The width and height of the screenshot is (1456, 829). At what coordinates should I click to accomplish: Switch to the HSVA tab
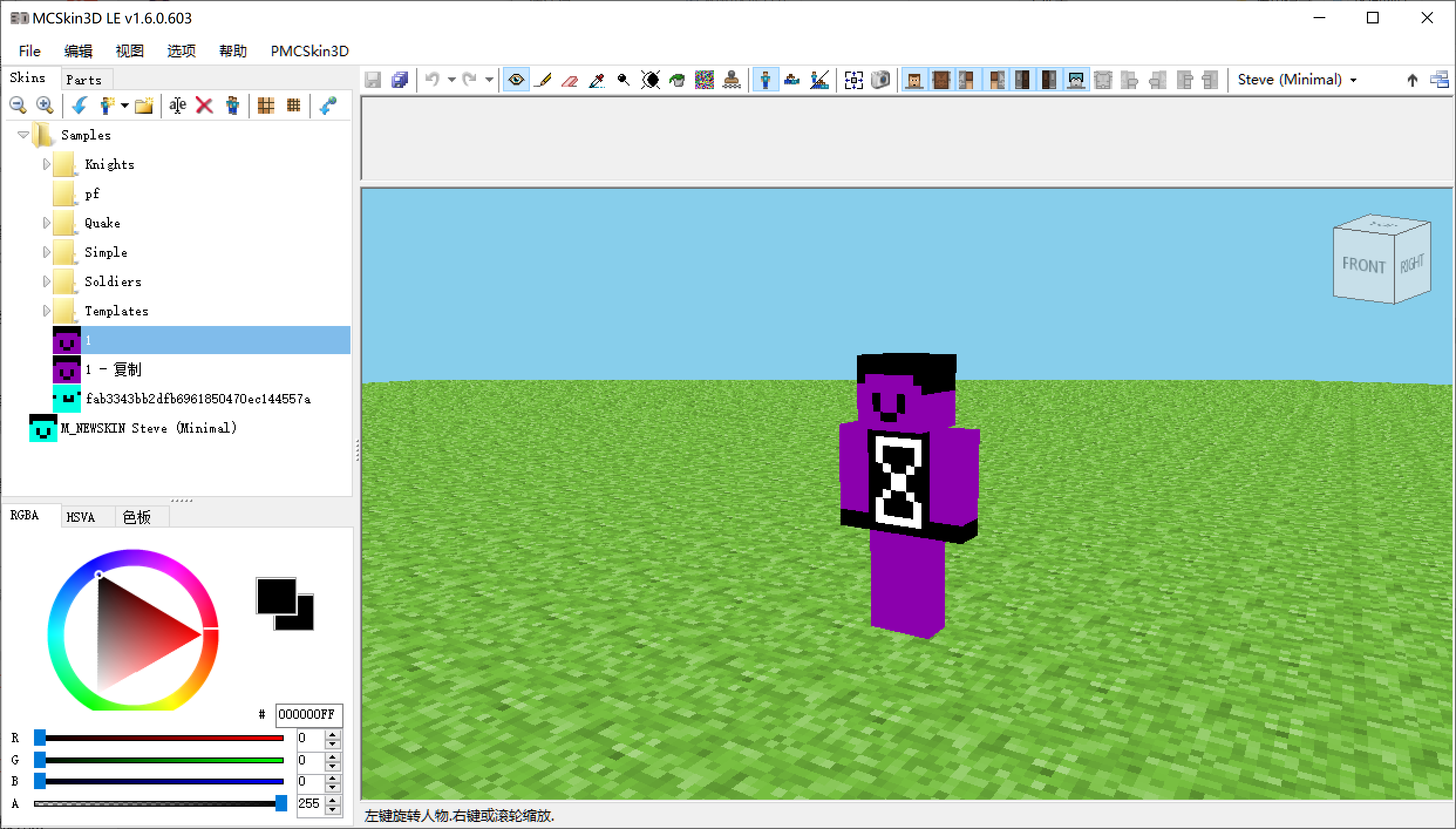pos(80,517)
